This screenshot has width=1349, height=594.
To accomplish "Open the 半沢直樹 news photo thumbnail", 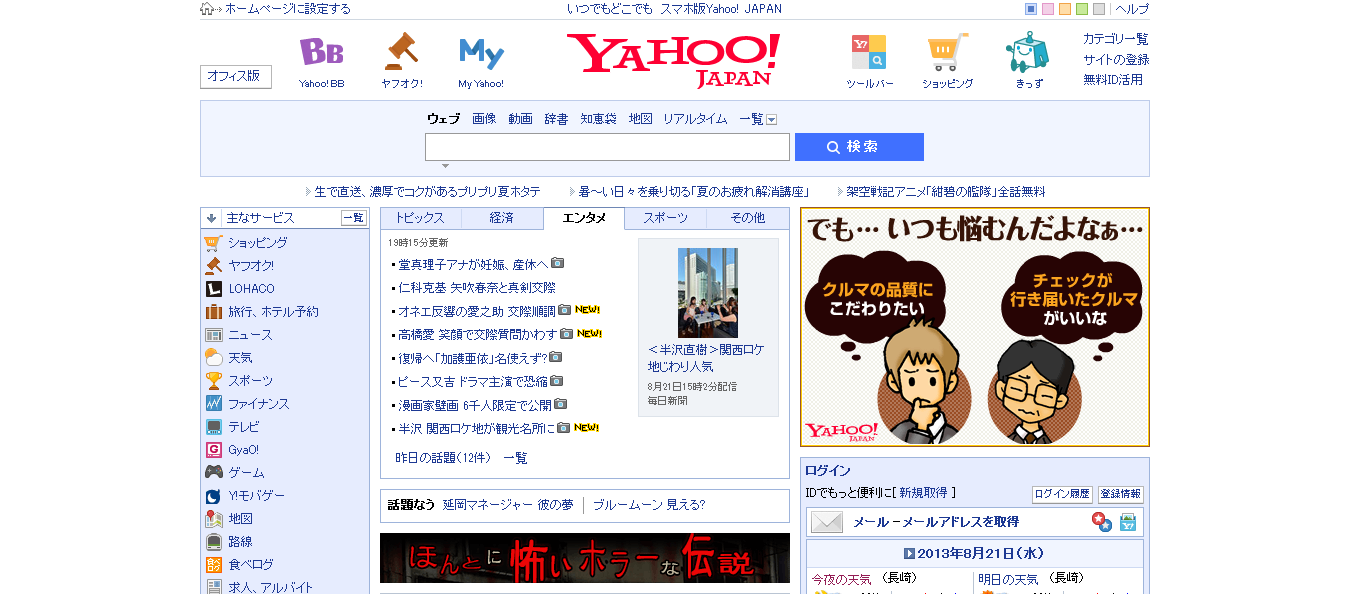I will (x=708, y=293).
